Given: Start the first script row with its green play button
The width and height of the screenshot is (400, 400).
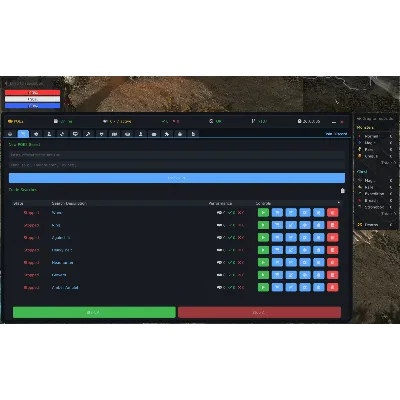Looking at the screenshot, I should [263, 212].
